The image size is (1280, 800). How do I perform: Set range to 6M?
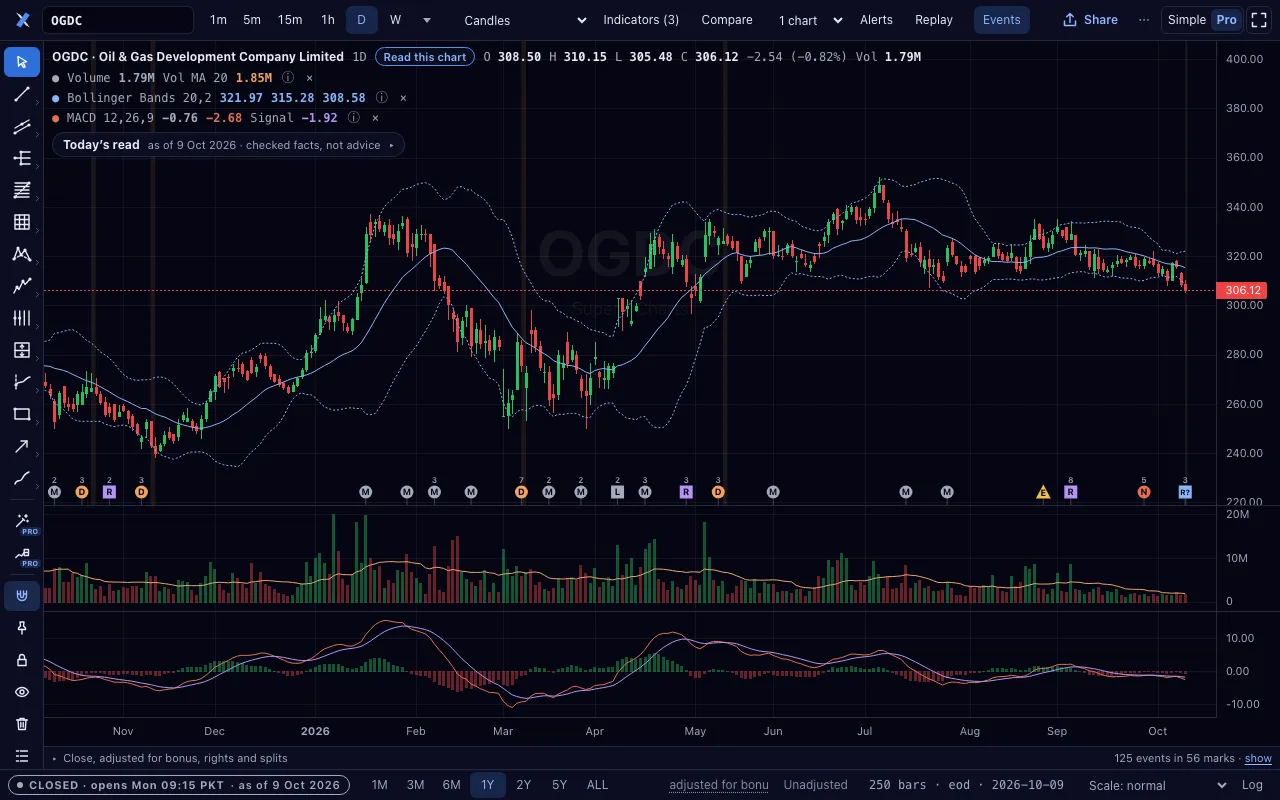pyautogui.click(x=452, y=785)
